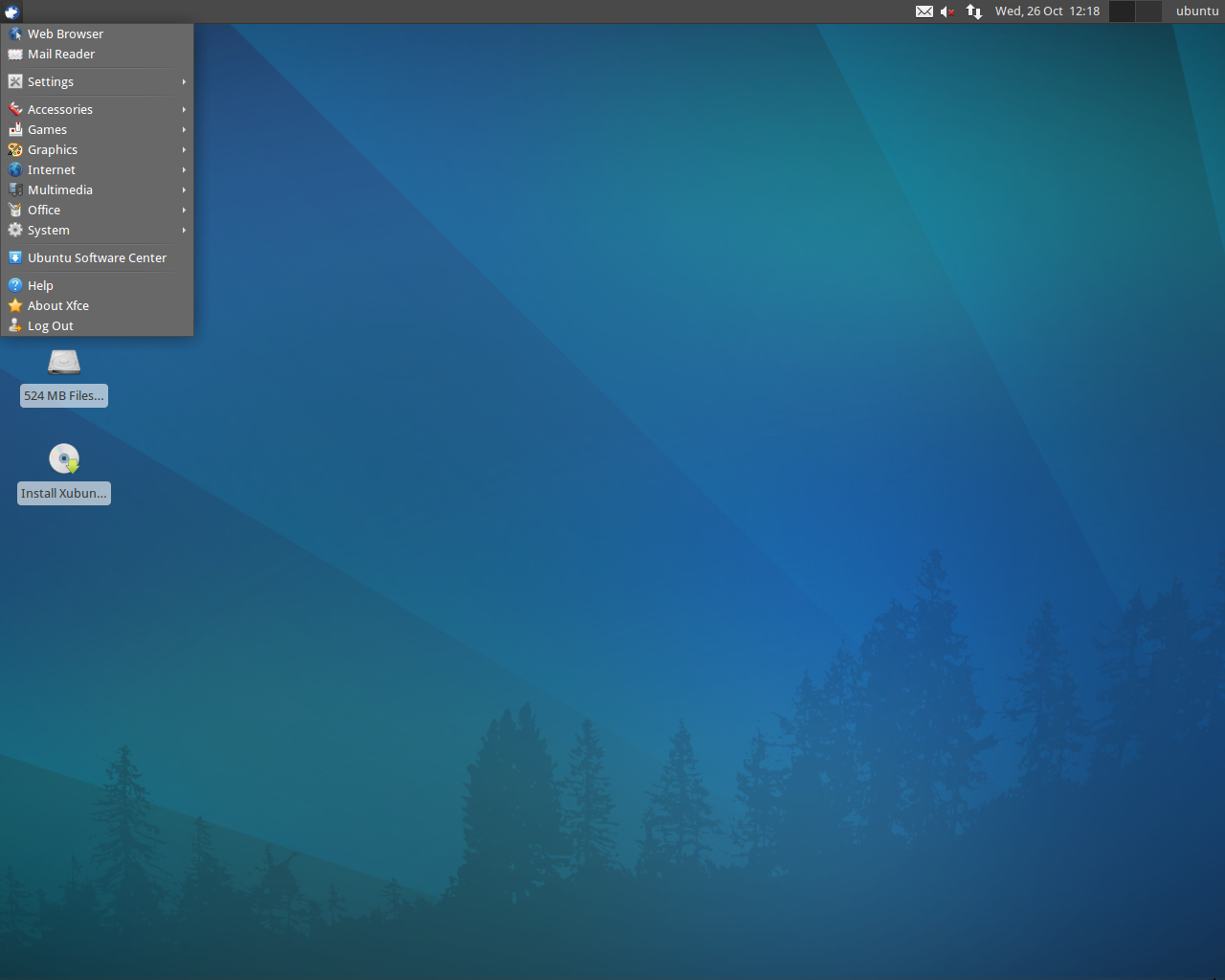Screen dimensions: 1225x980
Task: Expand the Internet submenu
Action: [x=97, y=169]
